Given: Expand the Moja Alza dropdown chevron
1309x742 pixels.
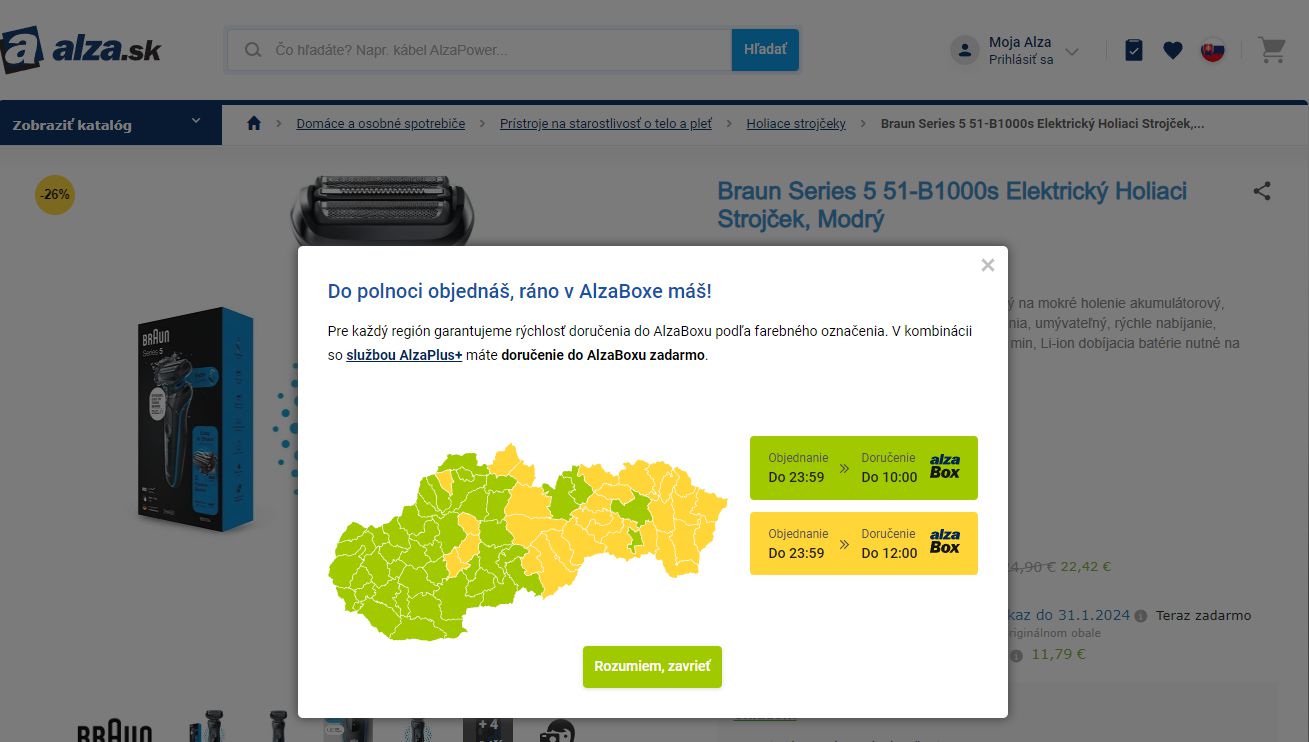Looking at the screenshot, I should (1072, 51).
